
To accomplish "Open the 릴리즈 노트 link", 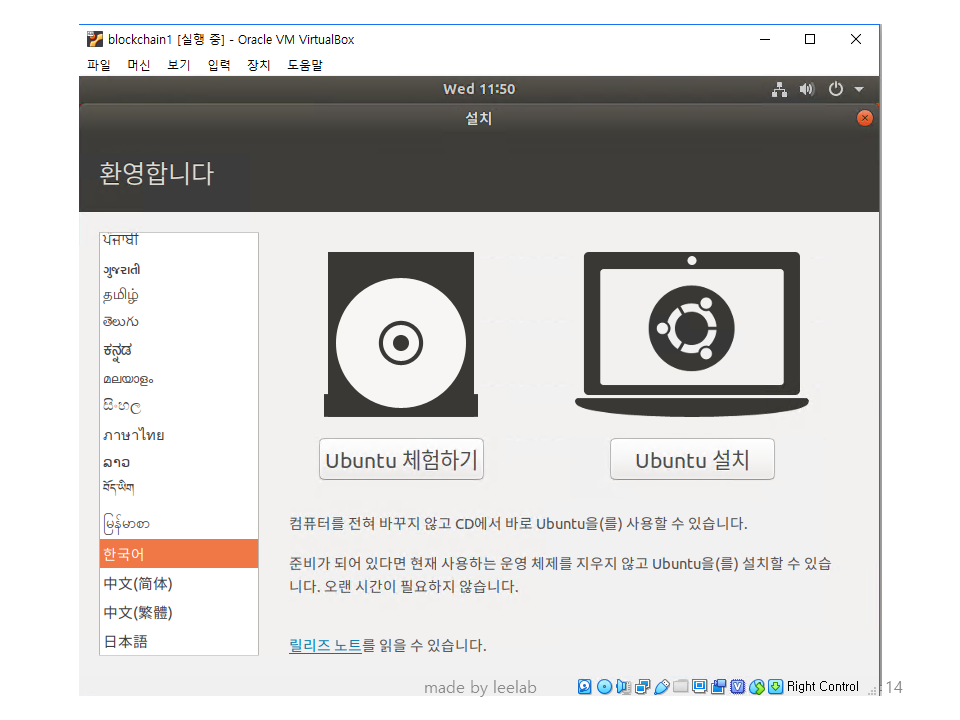I will (x=325, y=645).
